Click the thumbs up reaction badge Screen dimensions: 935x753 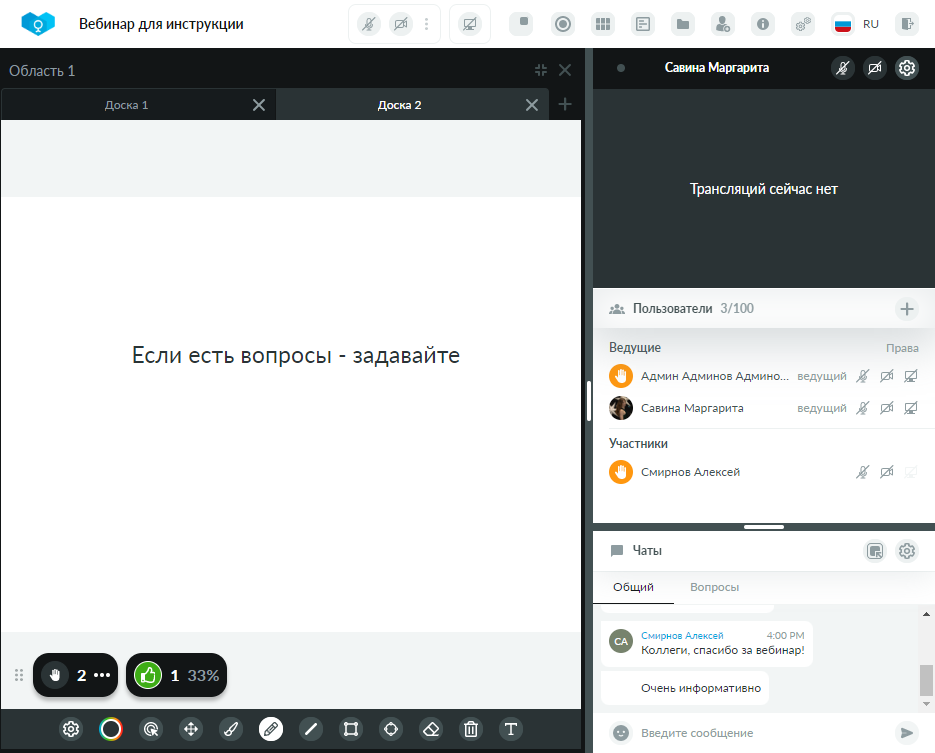(177, 675)
